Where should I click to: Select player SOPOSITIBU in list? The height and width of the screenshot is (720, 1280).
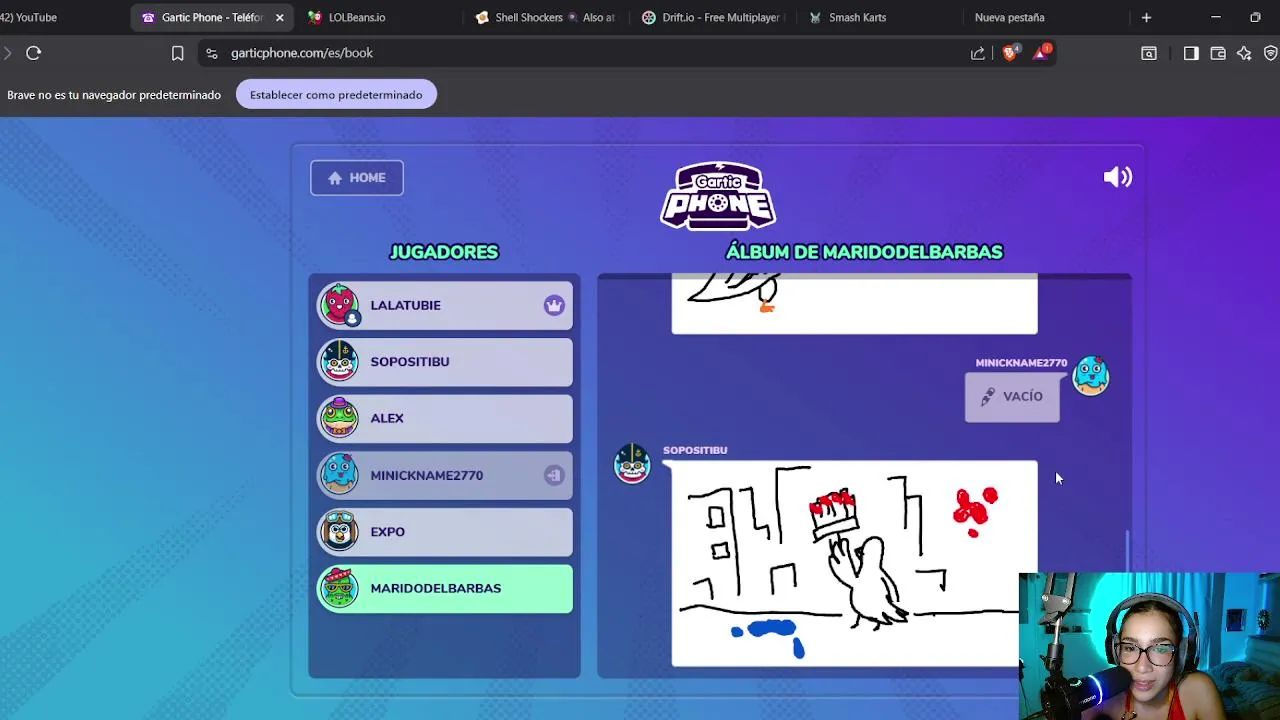445,362
